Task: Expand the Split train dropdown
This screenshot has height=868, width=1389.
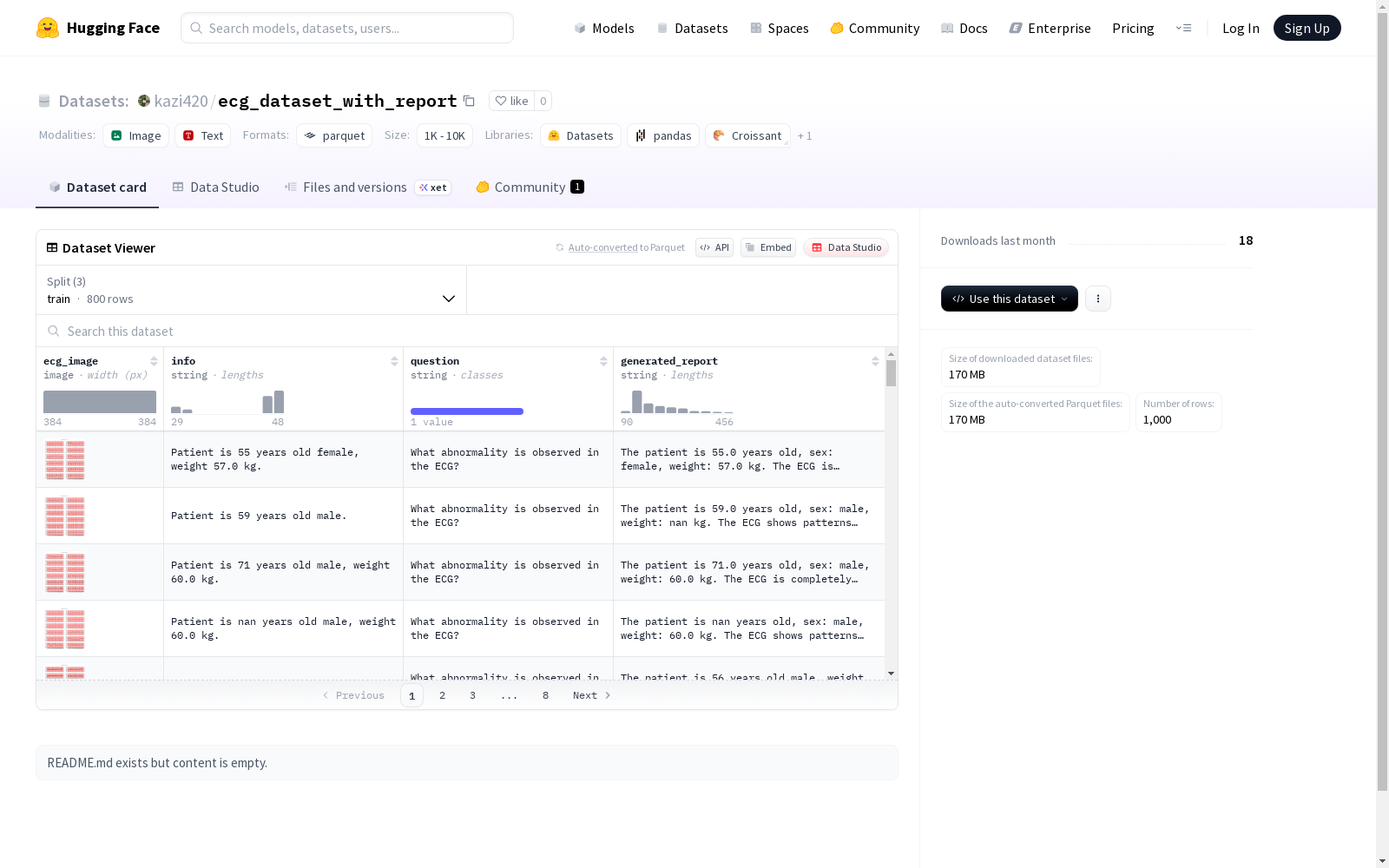Action: coord(251,290)
